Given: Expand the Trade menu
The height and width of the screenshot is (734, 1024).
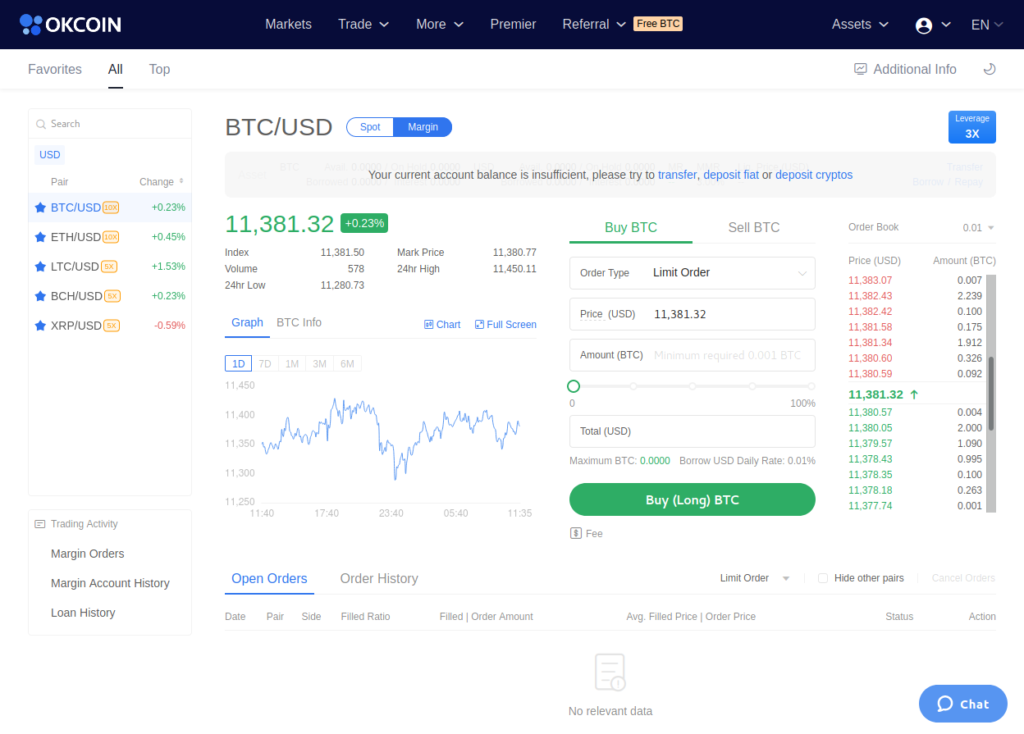Looking at the screenshot, I should [x=363, y=24].
